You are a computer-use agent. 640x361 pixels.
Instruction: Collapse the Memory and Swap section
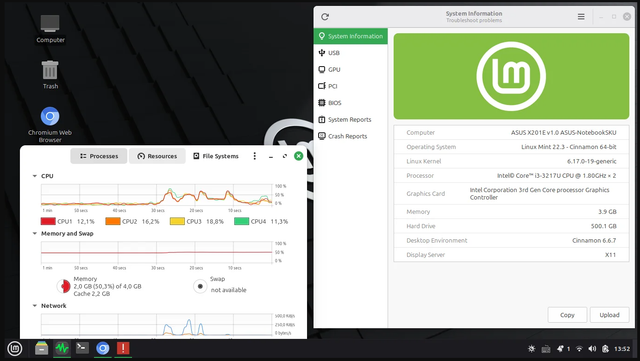tap(35, 234)
